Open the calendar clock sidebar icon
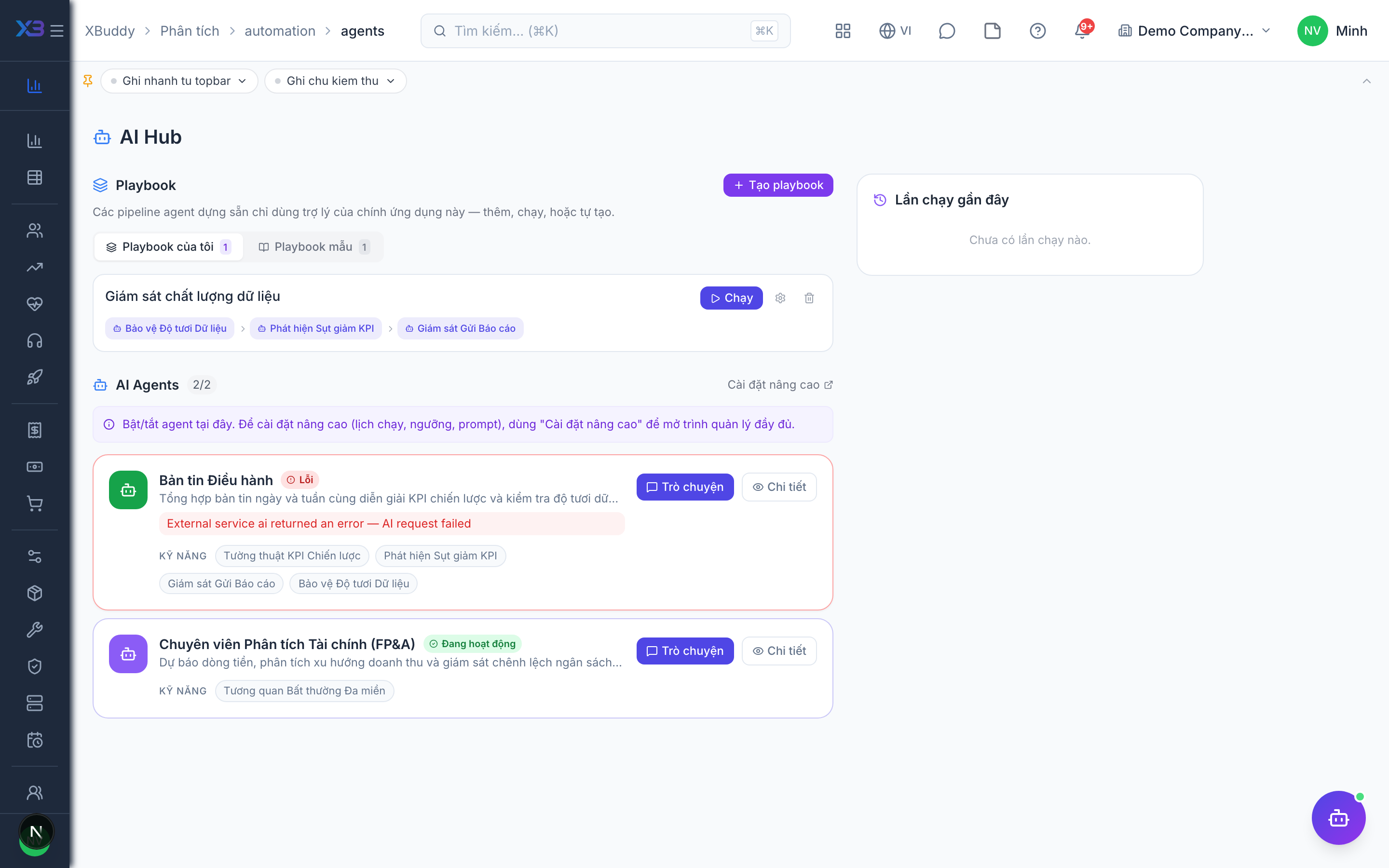This screenshot has width=1389, height=868. (x=34, y=740)
